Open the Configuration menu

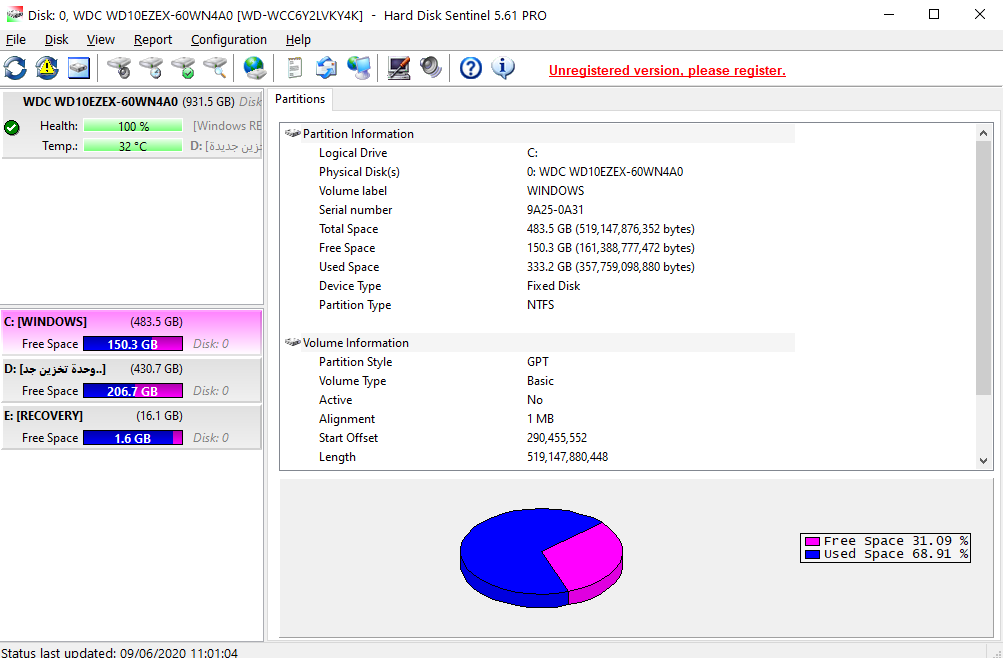pyautogui.click(x=229, y=40)
